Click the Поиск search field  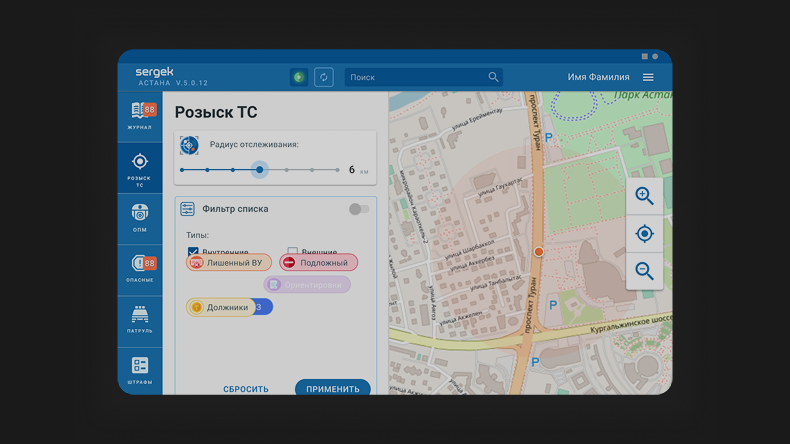pos(415,77)
